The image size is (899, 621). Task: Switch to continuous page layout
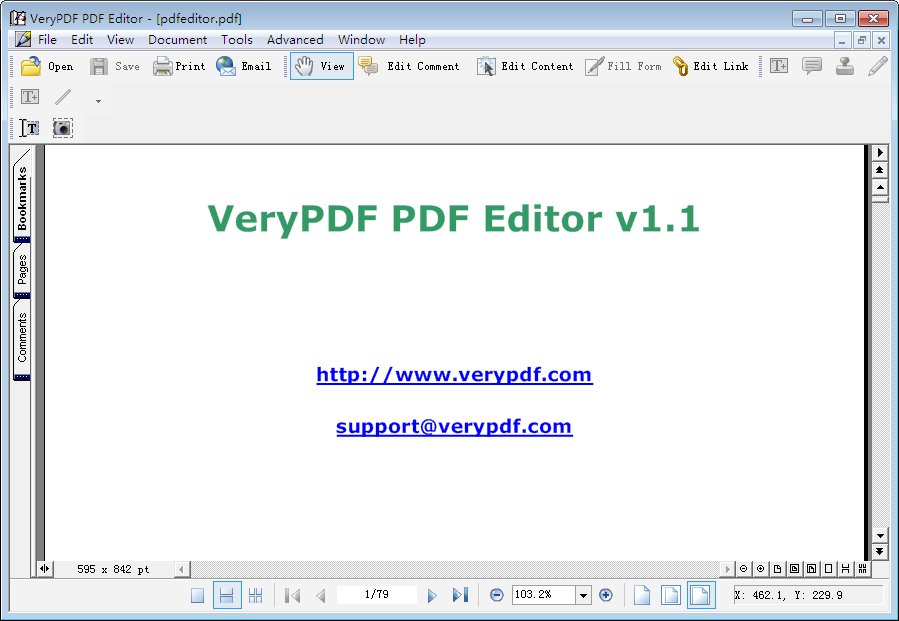(x=226, y=595)
